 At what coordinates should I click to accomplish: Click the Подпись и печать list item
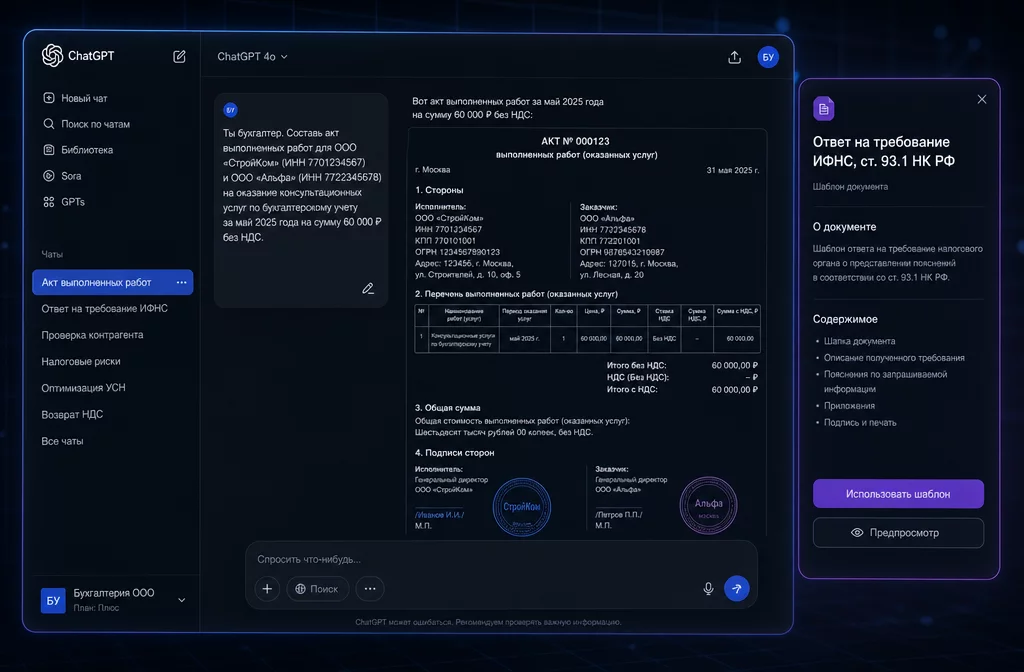[x=860, y=423]
